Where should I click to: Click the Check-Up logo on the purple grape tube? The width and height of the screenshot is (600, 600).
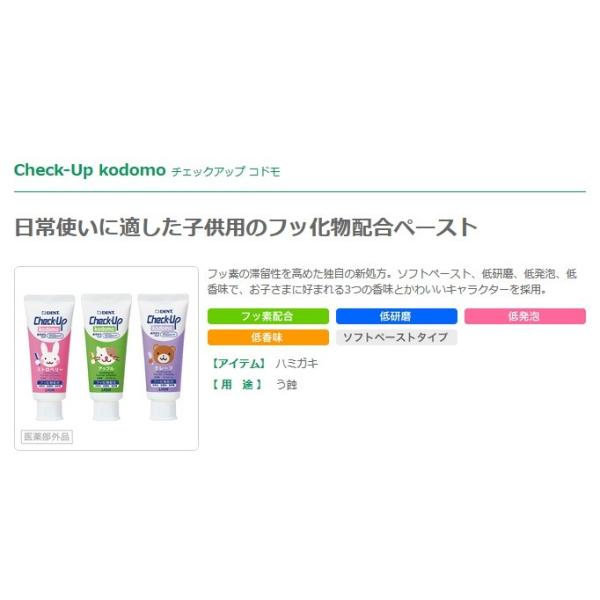pos(163,320)
